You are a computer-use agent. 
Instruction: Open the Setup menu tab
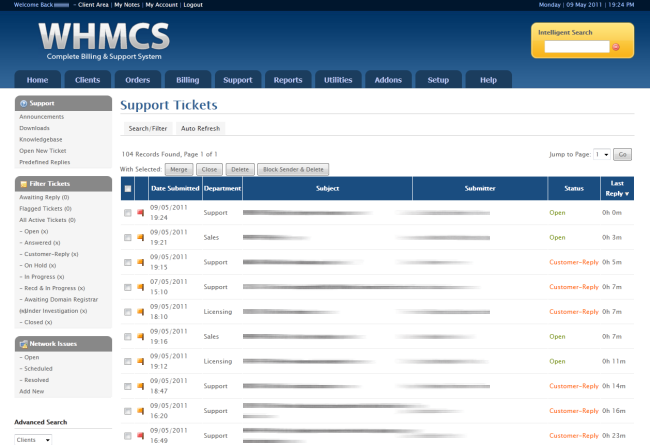click(x=439, y=80)
